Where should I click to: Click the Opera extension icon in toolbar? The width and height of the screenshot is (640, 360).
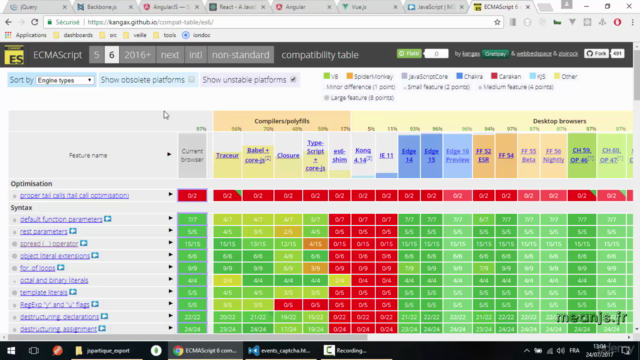tap(617, 22)
